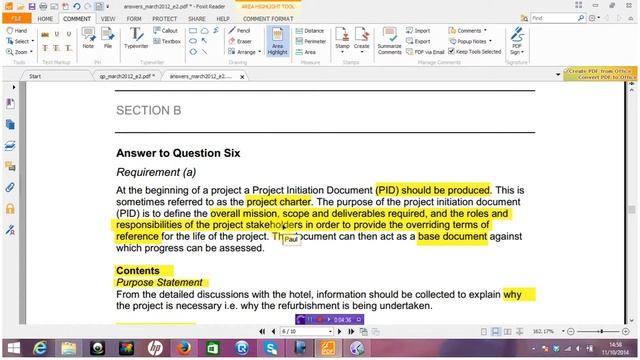Switch to the PROTECT ribbon tab
This screenshot has height=360, width=640.
tap(164, 19)
